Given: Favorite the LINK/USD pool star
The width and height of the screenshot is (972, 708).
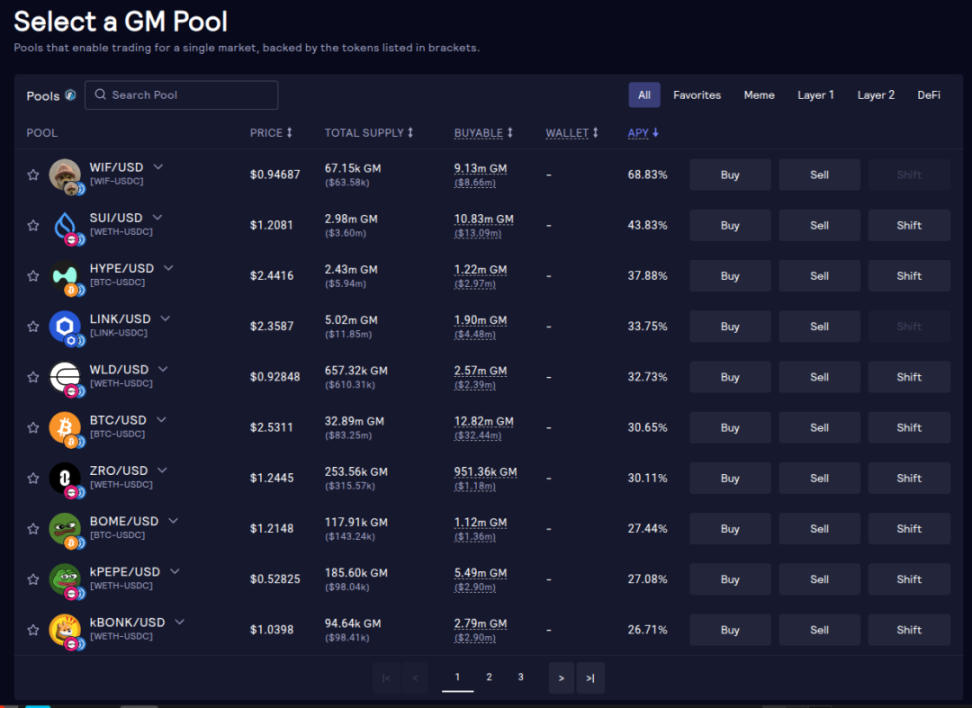Looking at the screenshot, I should point(33,327).
